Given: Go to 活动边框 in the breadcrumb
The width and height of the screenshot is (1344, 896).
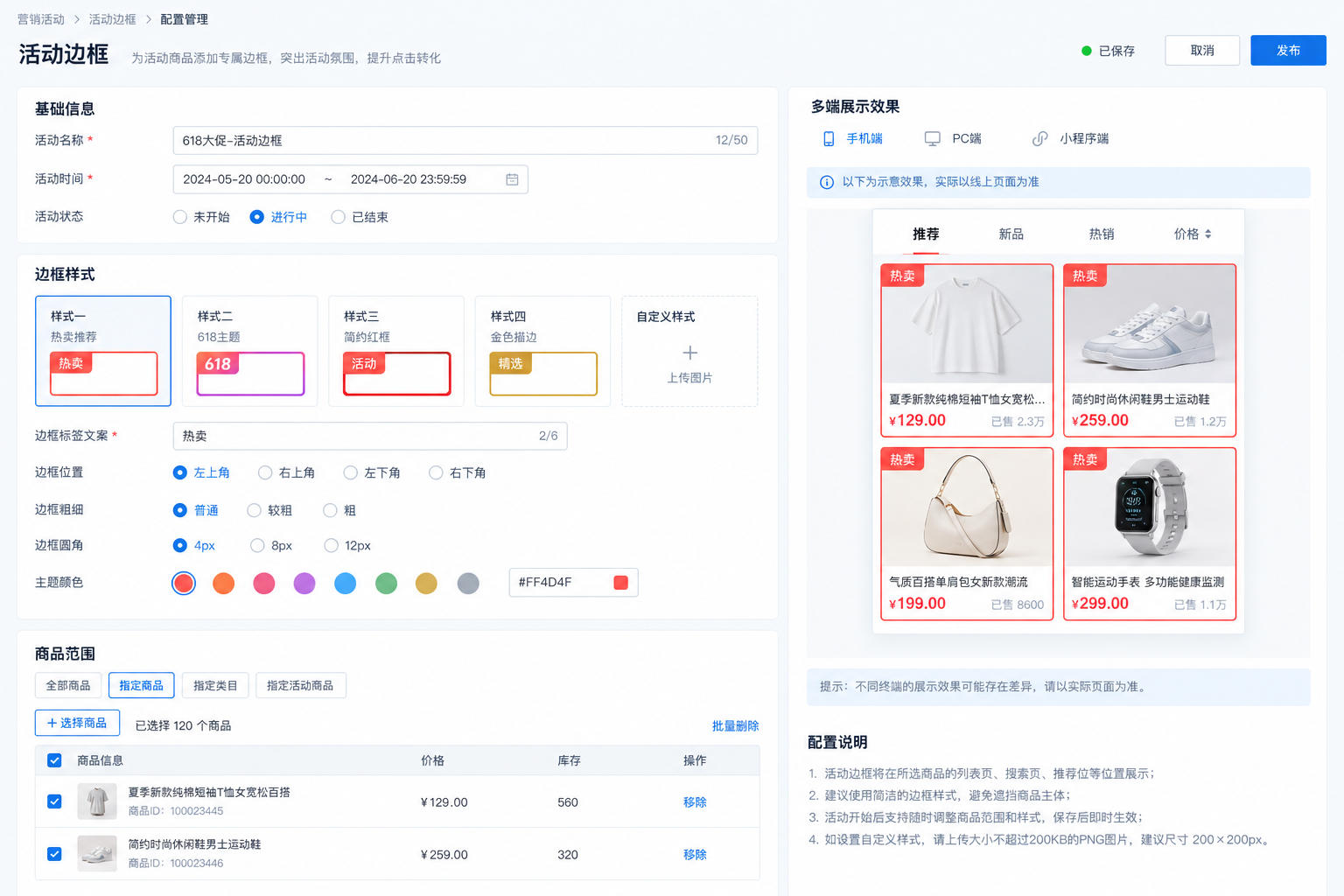Looking at the screenshot, I should pyautogui.click(x=112, y=19).
